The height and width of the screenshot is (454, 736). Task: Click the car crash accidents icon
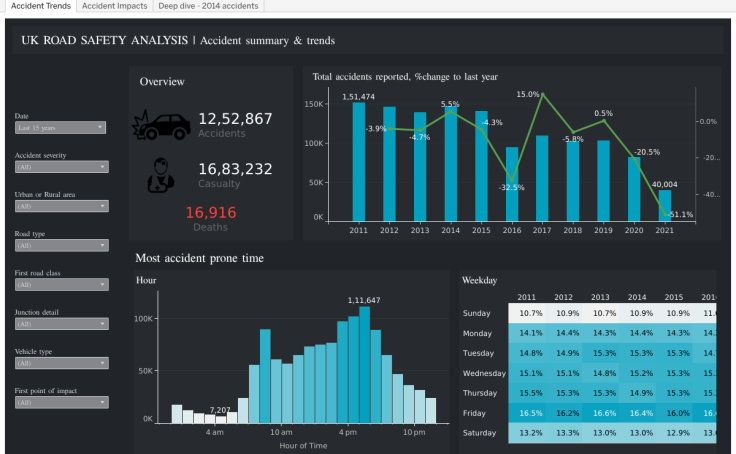pos(161,125)
